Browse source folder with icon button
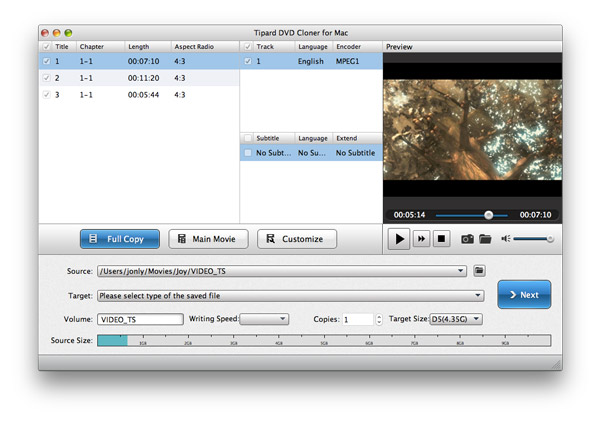Image resolution: width=600 pixels, height=422 pixels. coord(479,270)
